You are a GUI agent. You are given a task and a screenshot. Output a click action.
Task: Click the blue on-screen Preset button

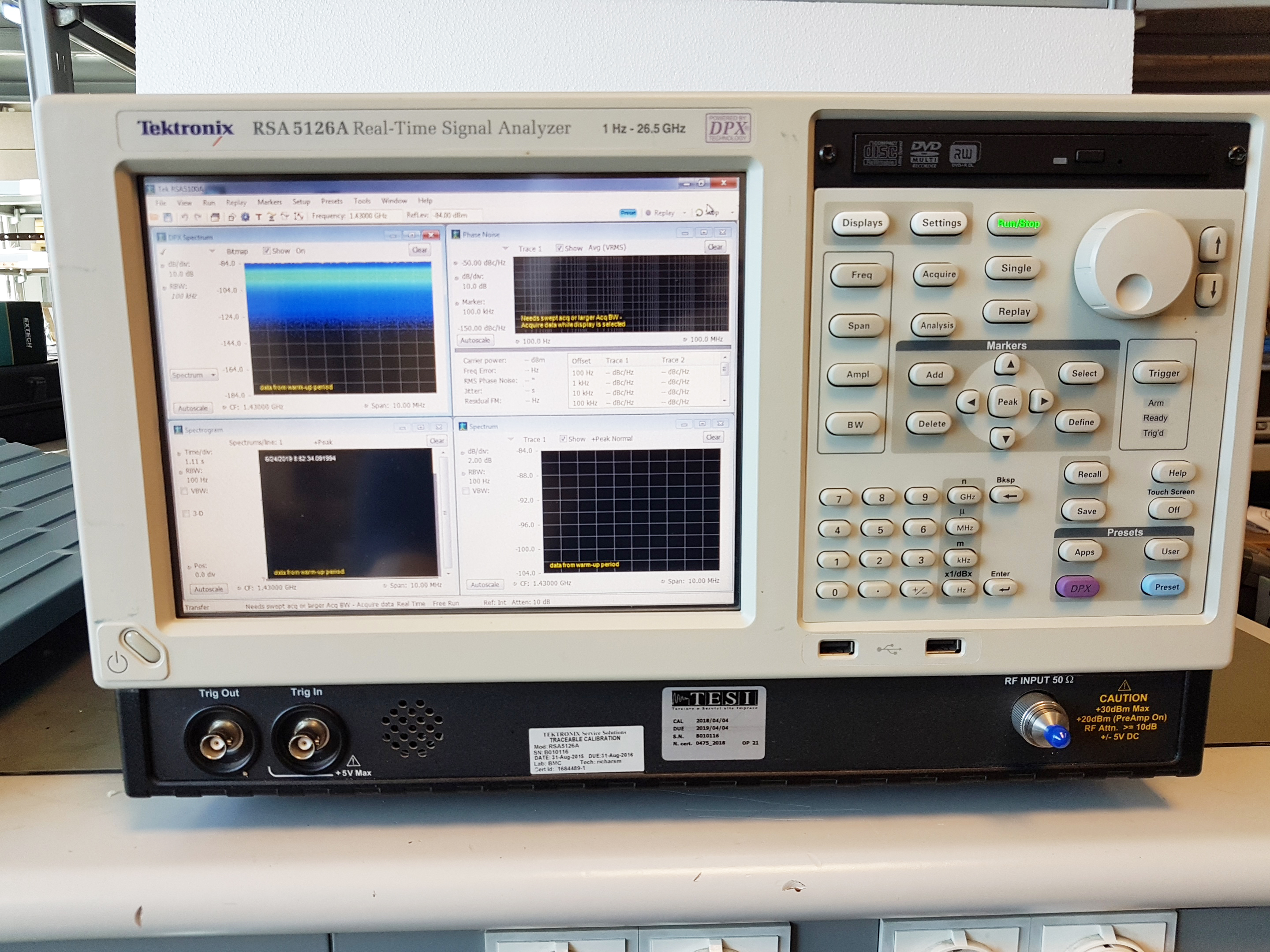pyautogui.click(x=628, y=212)
